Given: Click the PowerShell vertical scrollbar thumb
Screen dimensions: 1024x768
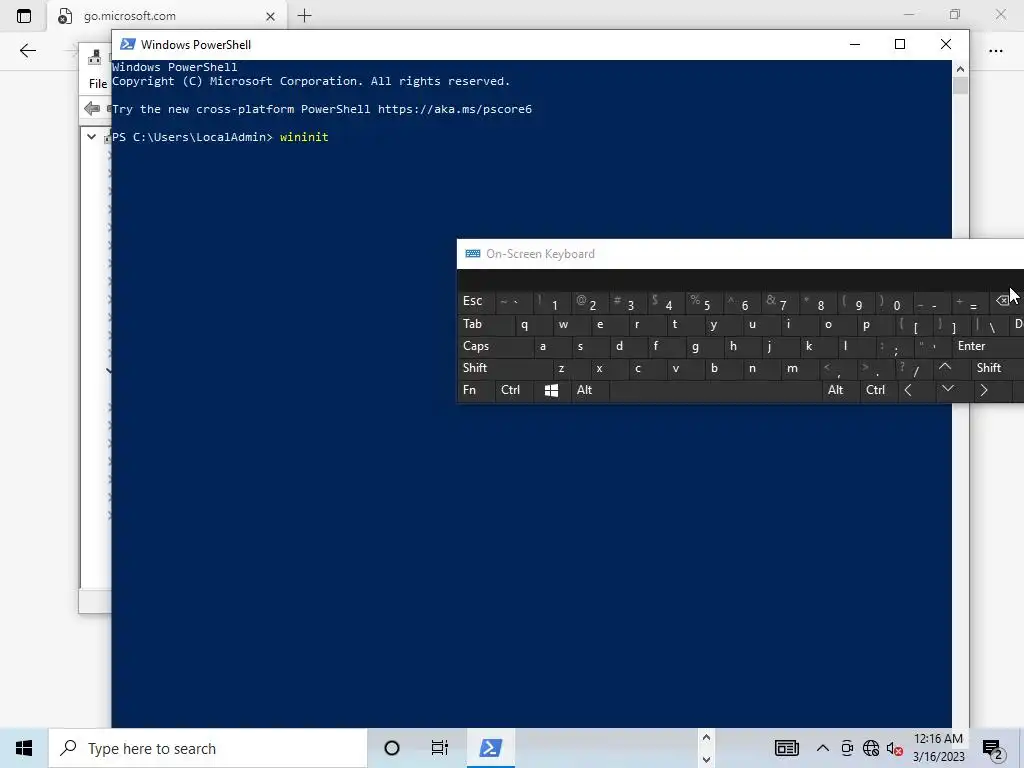Looking at the screenshot, I should [x=960, y=86].
